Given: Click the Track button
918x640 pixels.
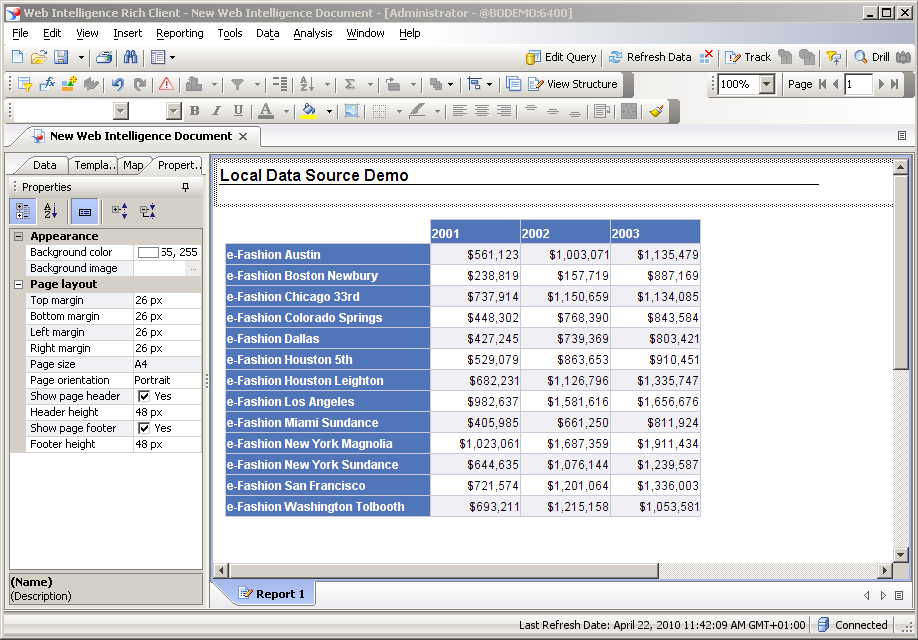Looking at the screenshot, I should 748,57.
